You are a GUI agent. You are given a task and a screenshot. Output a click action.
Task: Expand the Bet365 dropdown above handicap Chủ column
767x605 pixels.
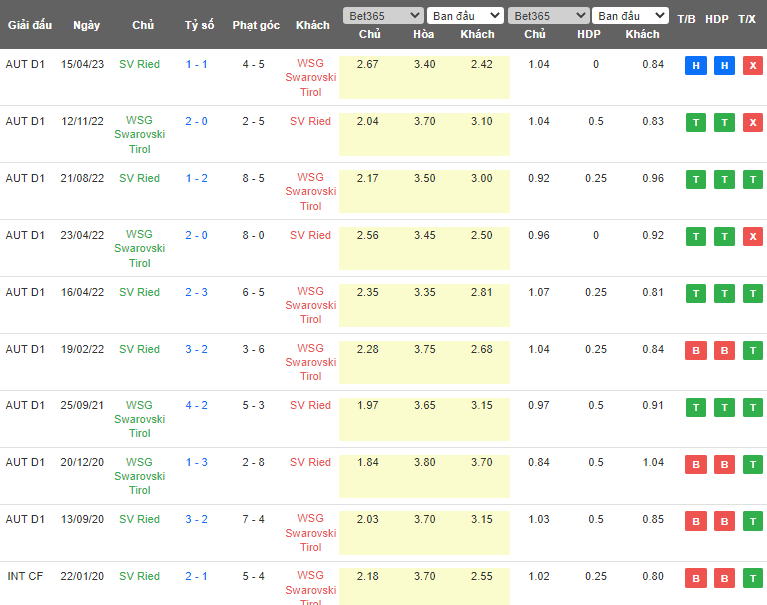(548, 16)
